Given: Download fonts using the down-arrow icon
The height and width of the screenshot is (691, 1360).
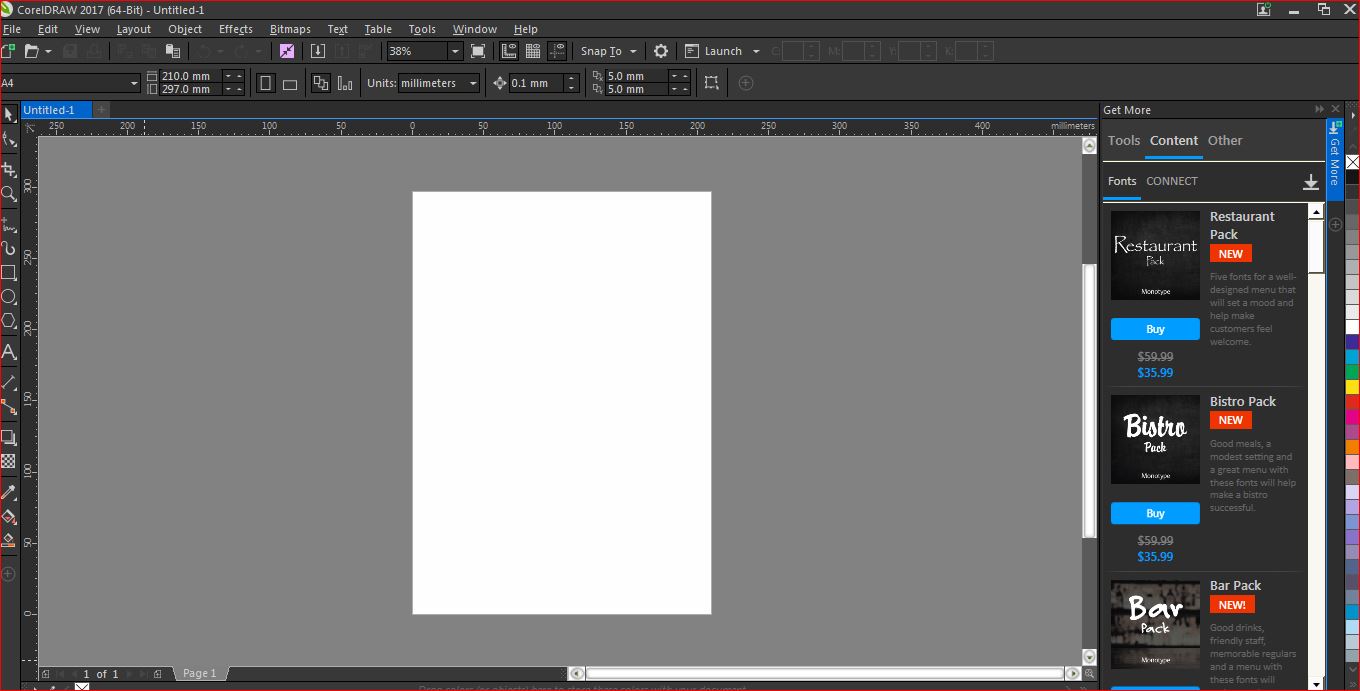Looking at the screenshot, I should pyautogui.click(x=1311, y=182).
